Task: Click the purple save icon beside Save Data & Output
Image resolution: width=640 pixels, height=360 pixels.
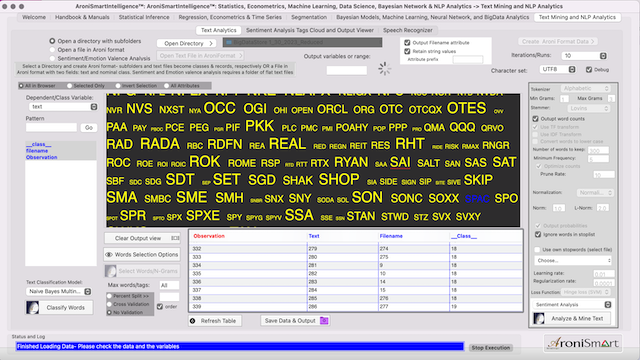Action: point(324,321)
